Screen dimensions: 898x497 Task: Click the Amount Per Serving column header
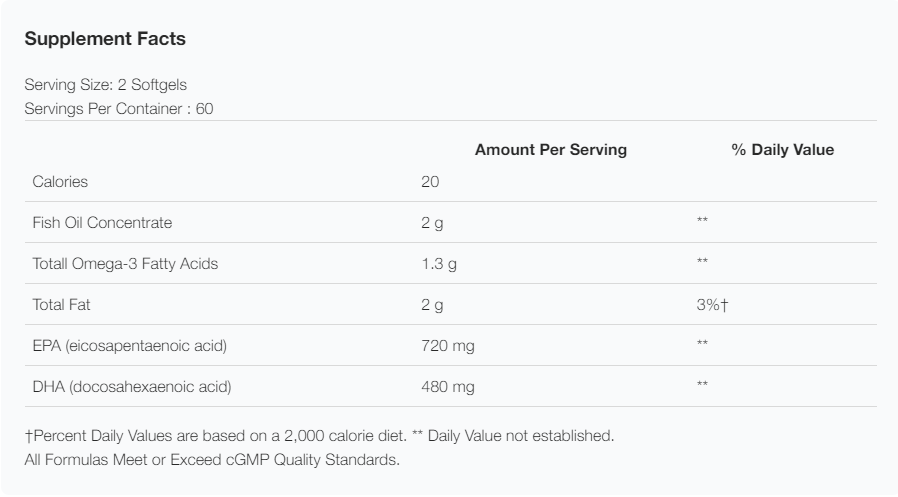550,150
